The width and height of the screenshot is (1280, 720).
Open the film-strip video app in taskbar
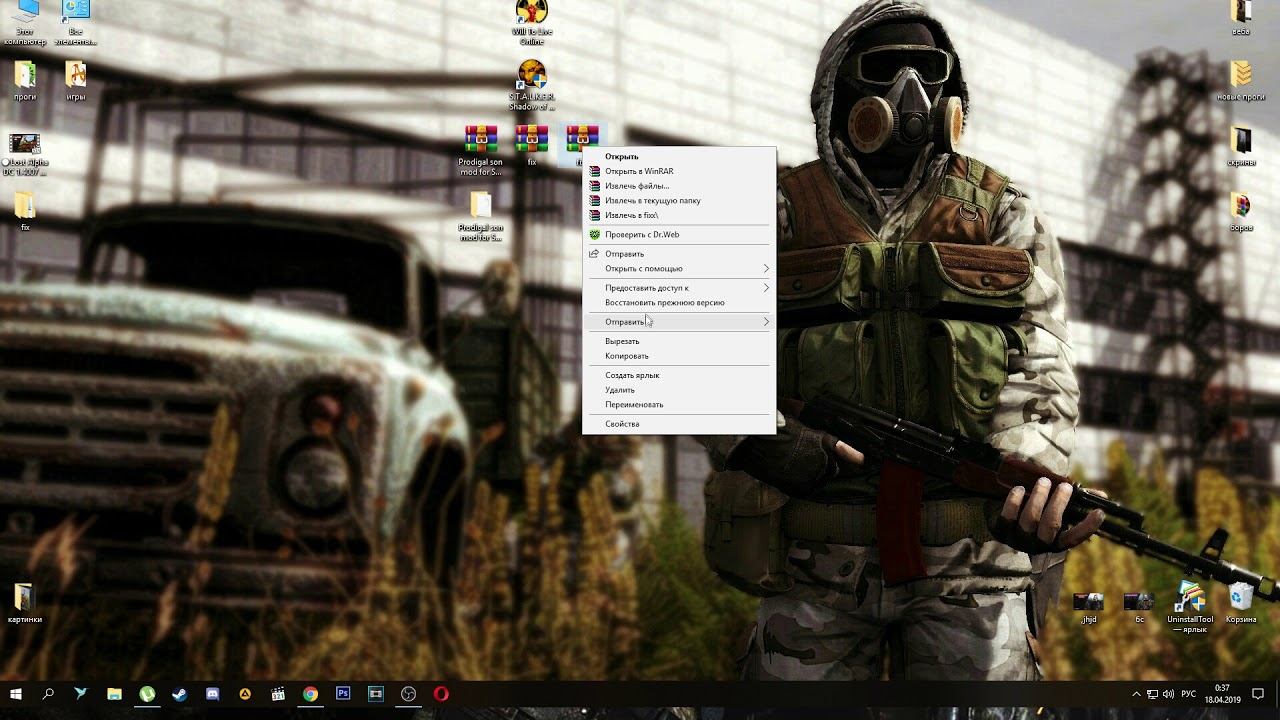coord(376,694)
